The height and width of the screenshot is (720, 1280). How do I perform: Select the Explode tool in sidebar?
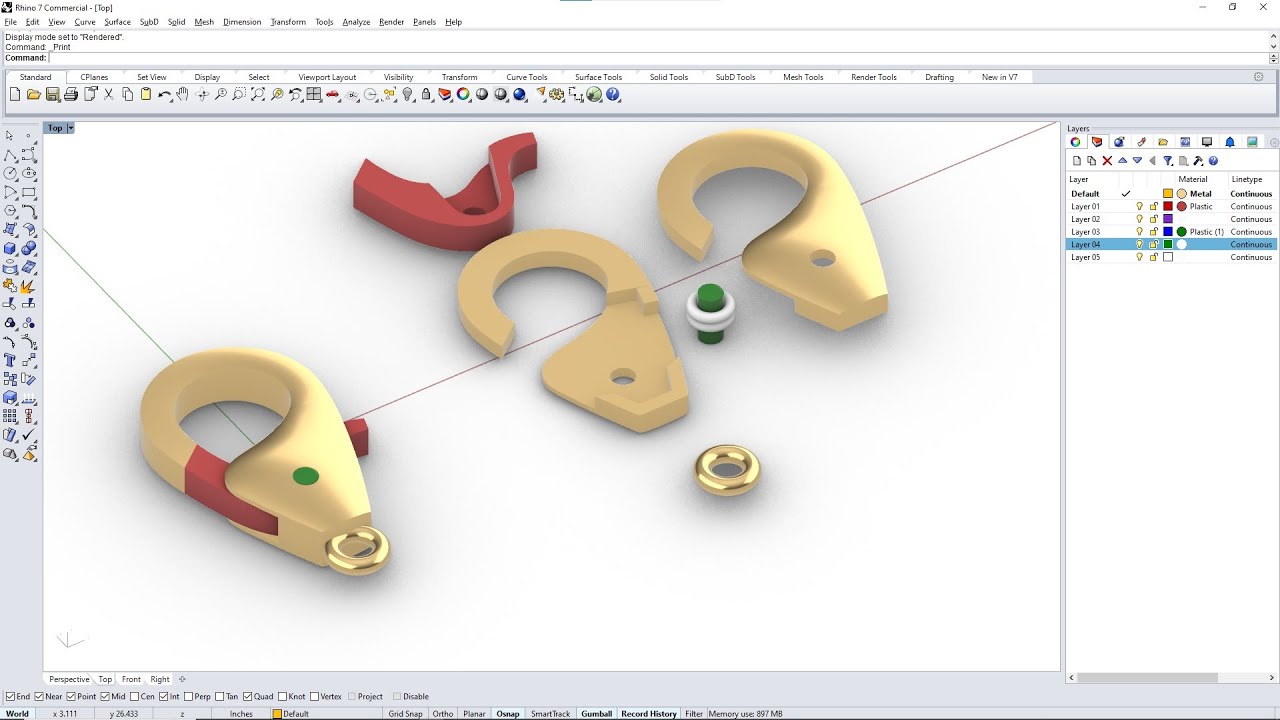point(29,286)
